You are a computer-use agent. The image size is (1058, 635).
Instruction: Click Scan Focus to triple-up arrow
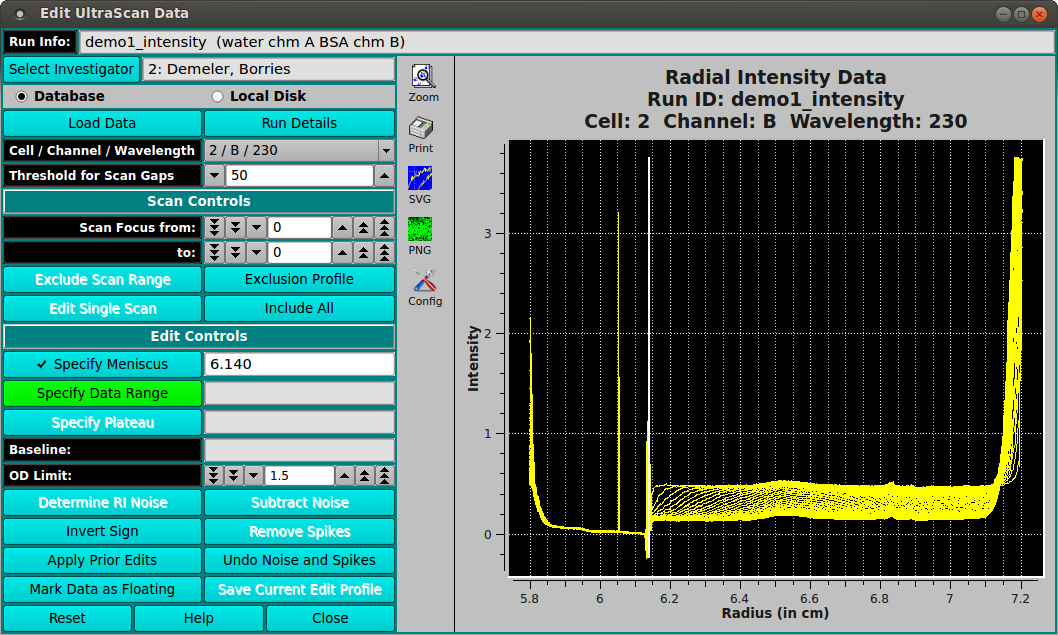[384, 252]
